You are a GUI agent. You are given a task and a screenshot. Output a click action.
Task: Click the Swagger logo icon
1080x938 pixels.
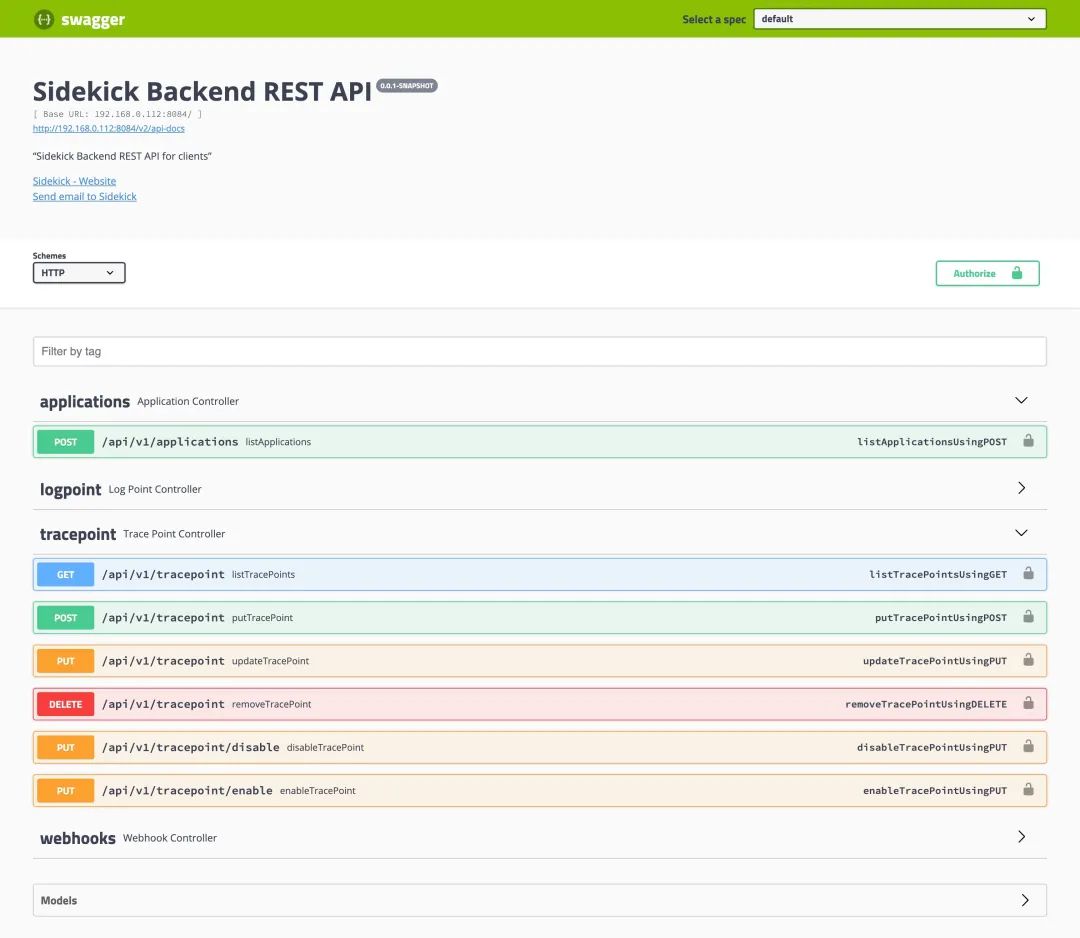coord(43,19)
